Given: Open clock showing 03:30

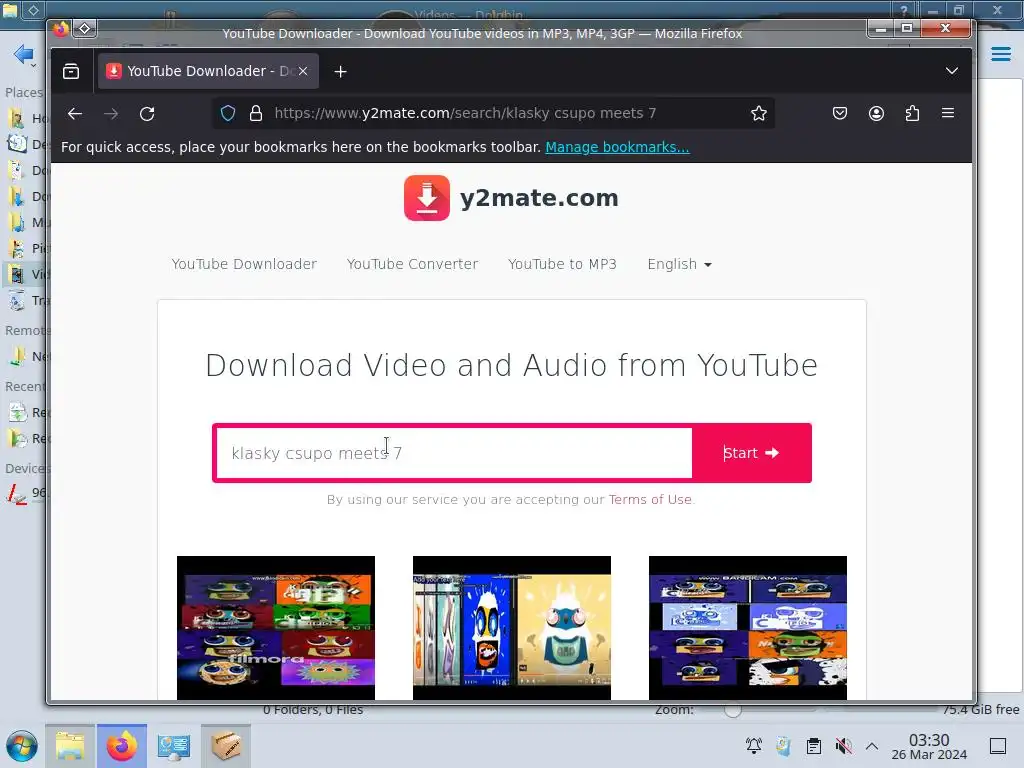Looking at the screenshot, I should click(929, 747).
